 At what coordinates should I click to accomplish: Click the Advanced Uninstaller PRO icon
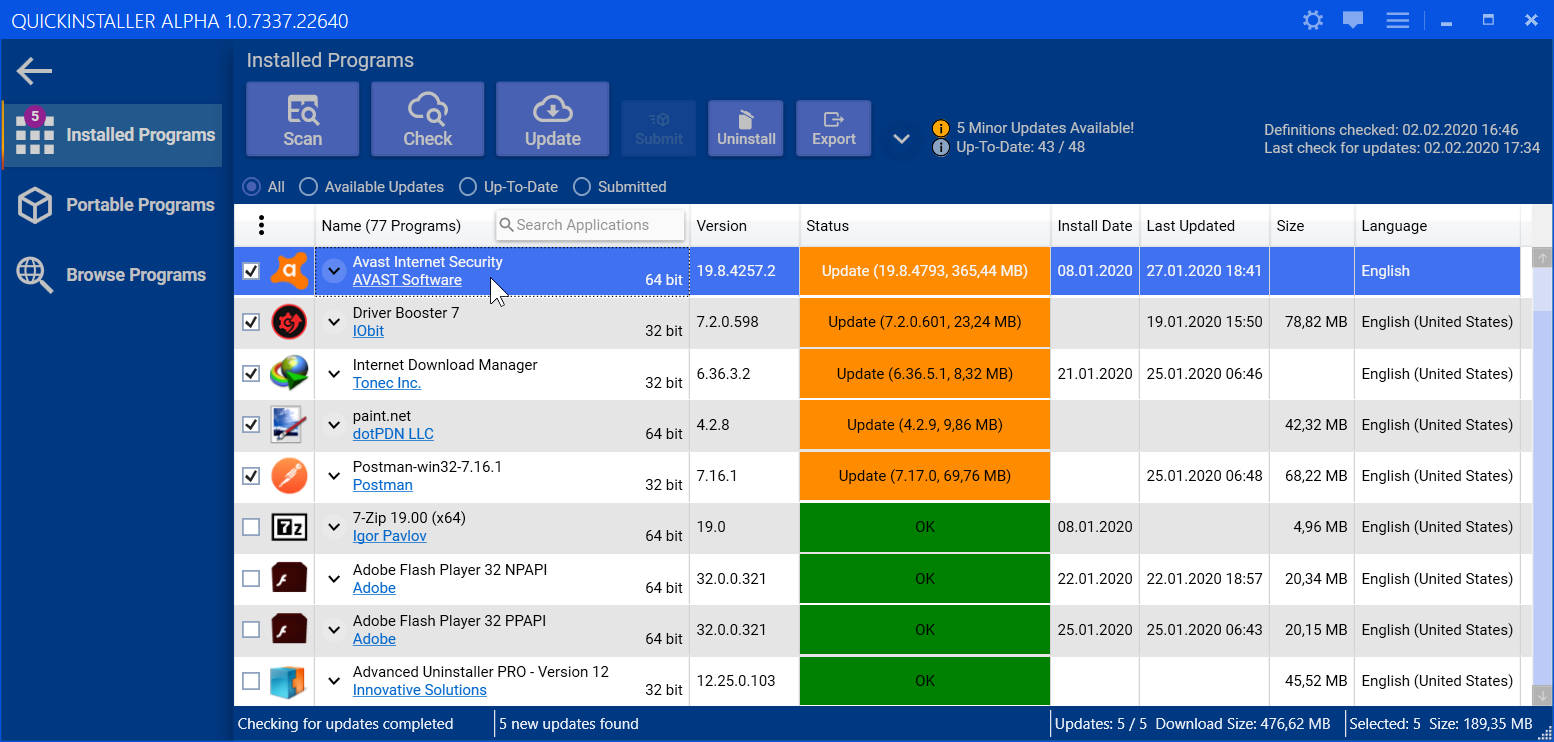[x=289, y=681]
